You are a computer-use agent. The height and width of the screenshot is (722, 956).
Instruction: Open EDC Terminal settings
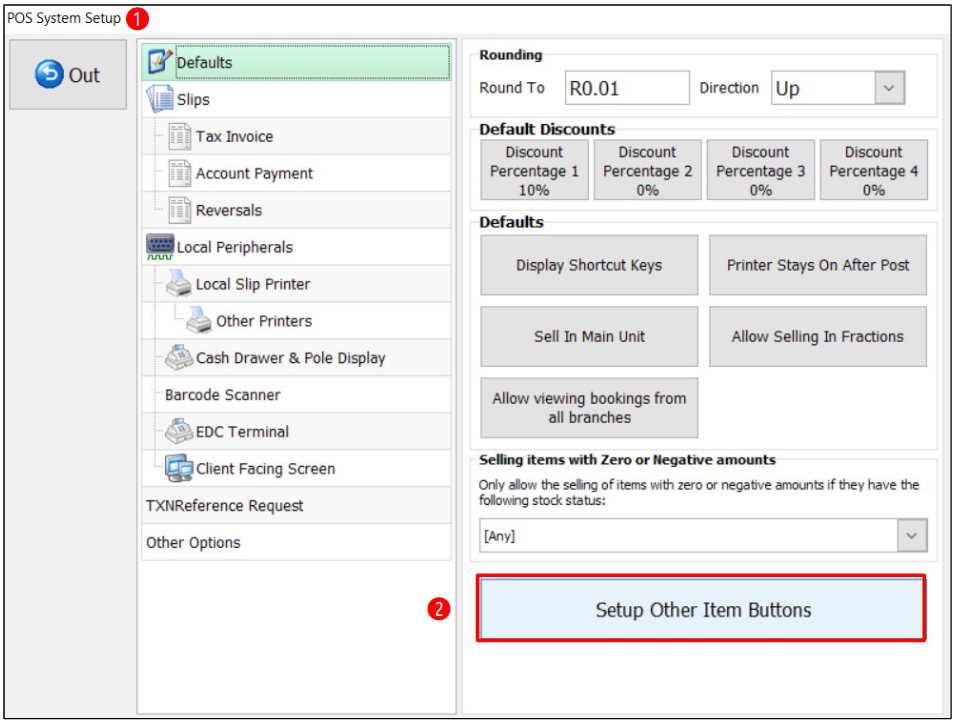tap(296, 432)
